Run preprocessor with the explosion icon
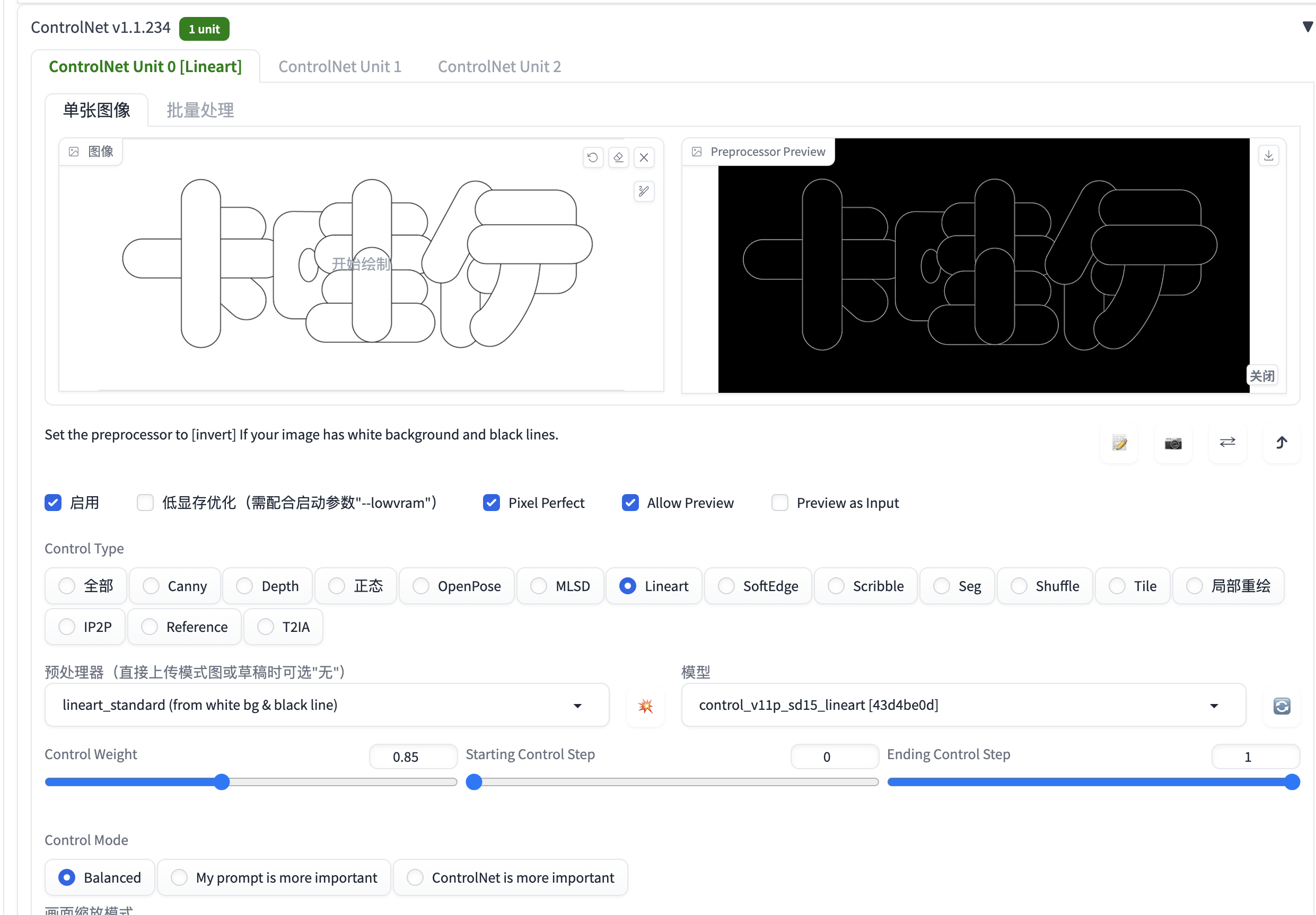 [x=645, y=705]
